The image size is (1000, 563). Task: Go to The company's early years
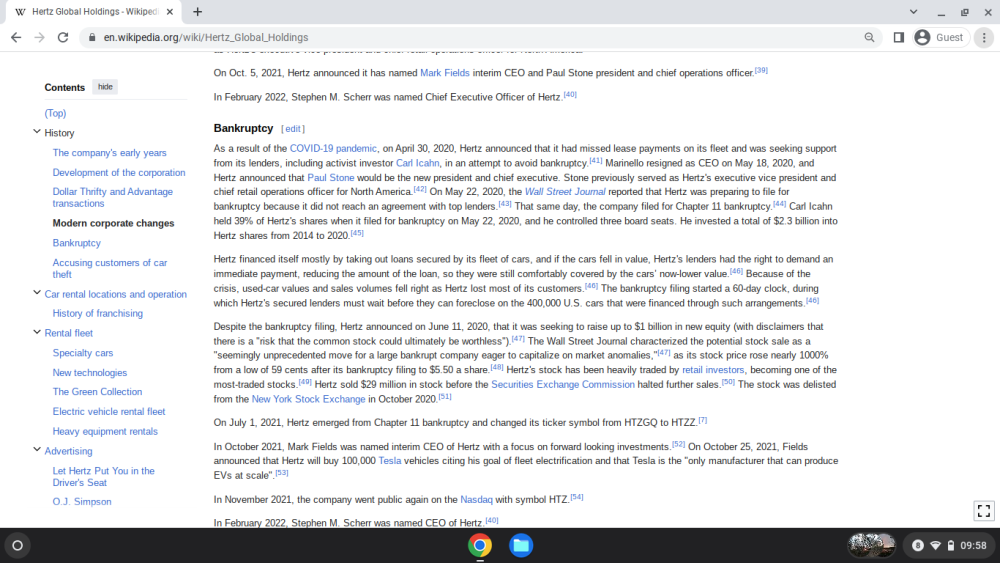pos(109,152)
